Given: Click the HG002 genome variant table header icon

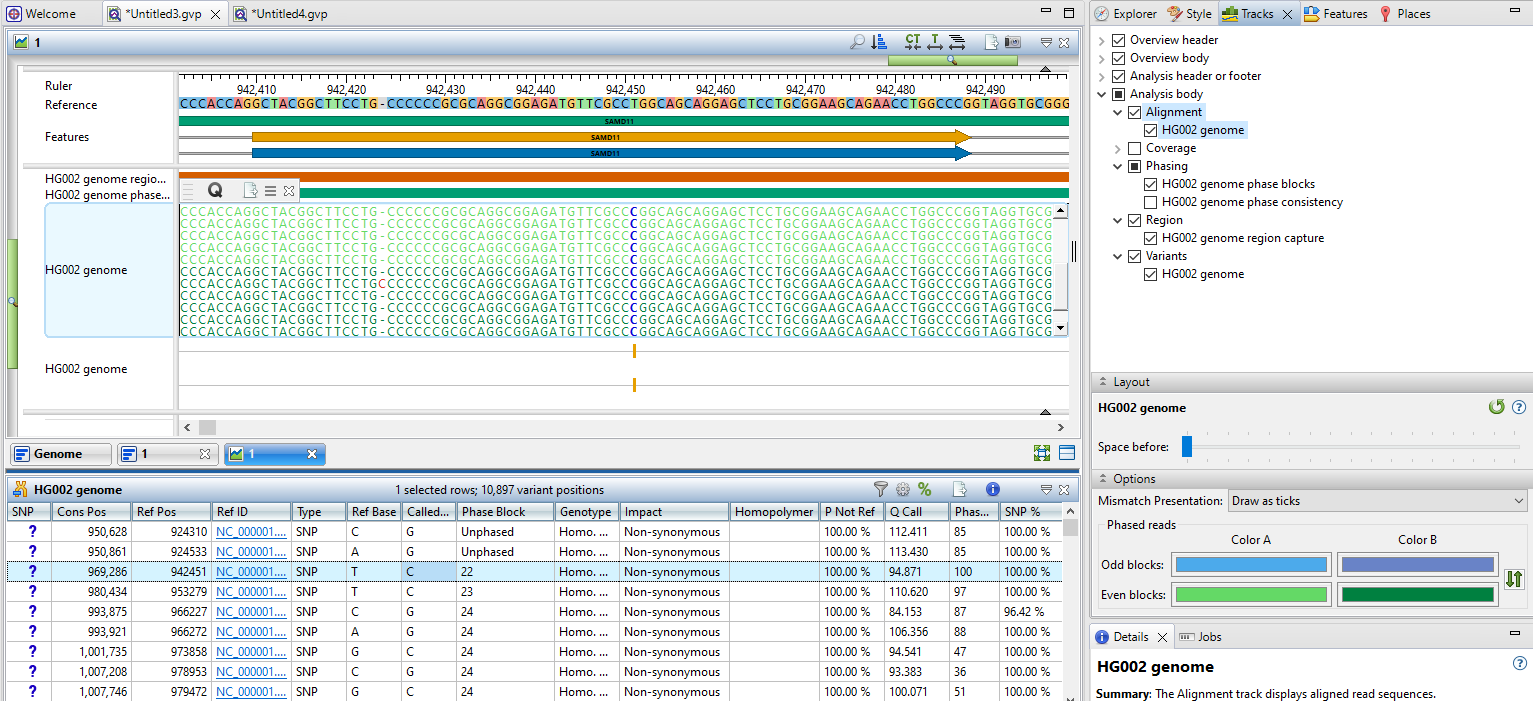Looking at the screenshot, I should [20, 490].
